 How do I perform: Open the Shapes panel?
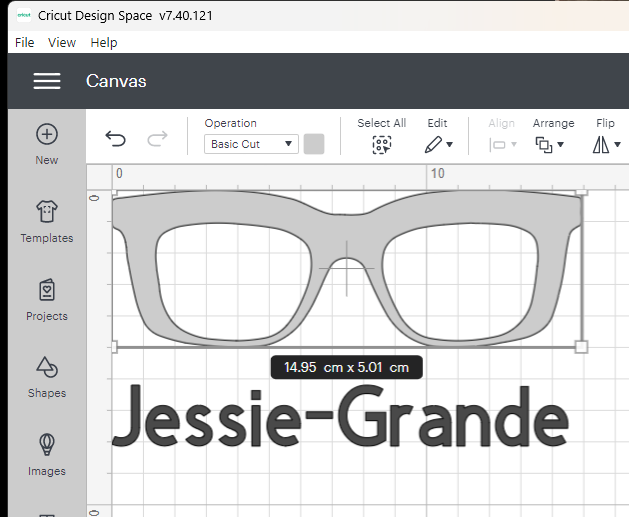point(47,368)
